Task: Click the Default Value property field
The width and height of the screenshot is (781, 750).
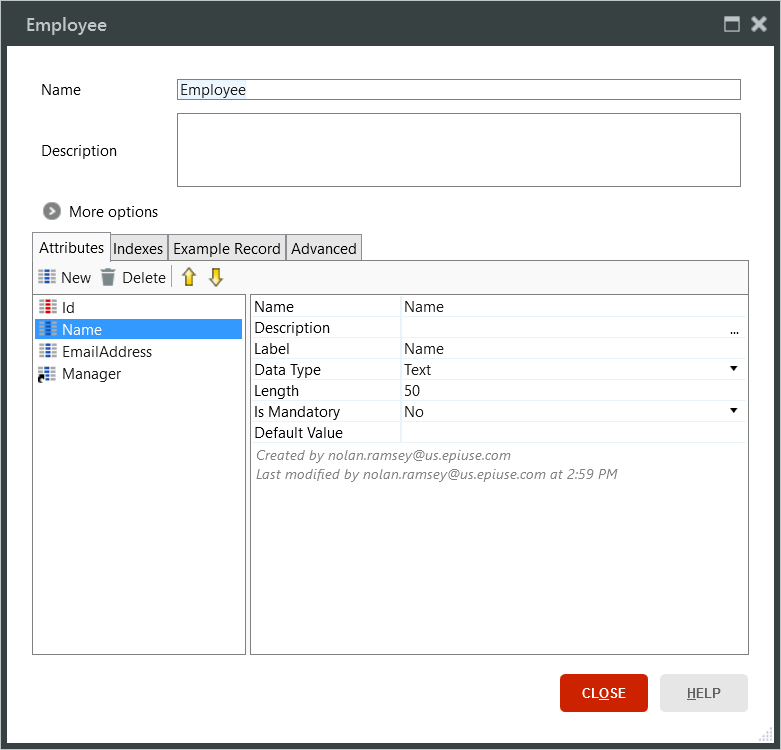Action: 573,432
